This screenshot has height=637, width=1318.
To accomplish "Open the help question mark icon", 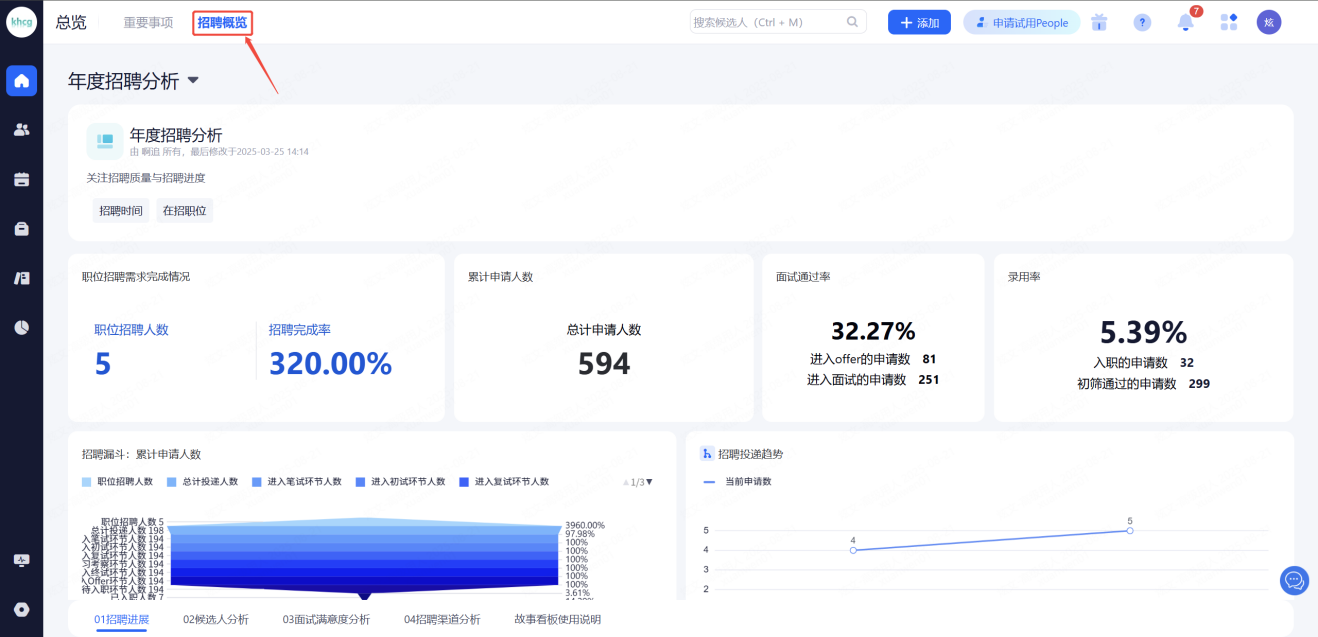I will point(1142,22).
